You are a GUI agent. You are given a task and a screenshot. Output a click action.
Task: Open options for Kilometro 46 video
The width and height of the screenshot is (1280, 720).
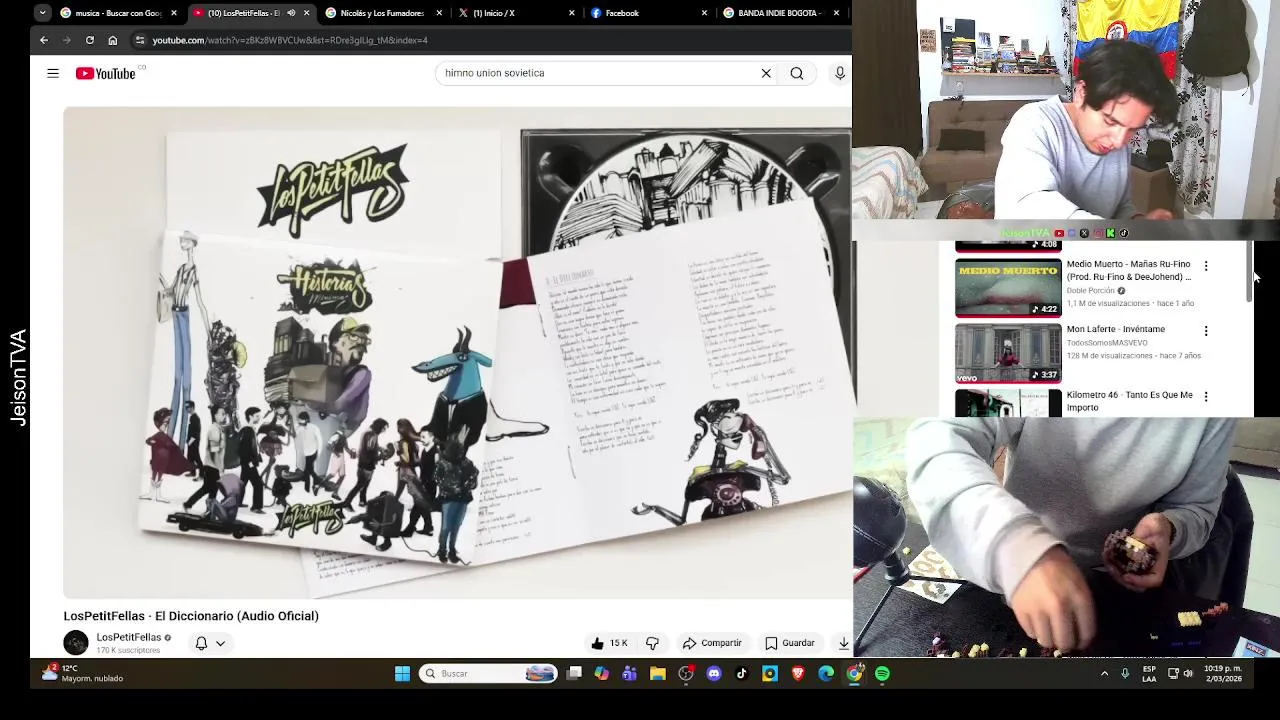point(1206,397)
